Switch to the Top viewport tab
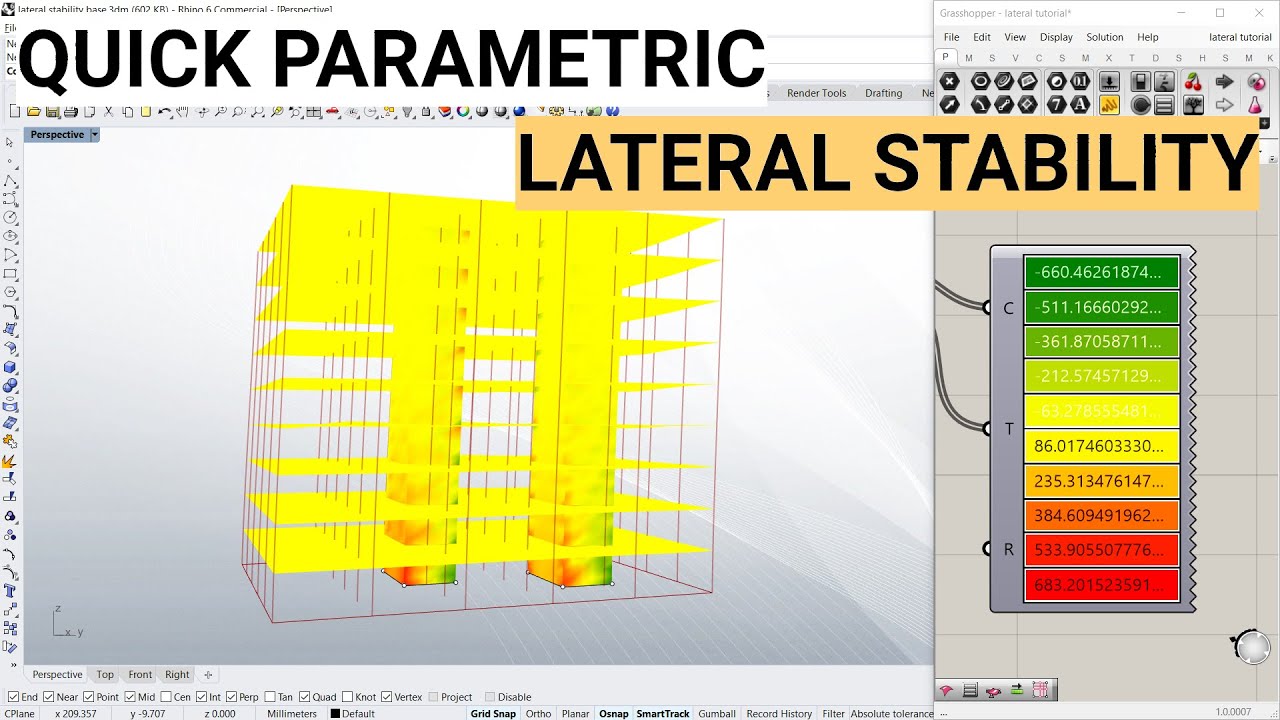 click(x=105, y=675)
